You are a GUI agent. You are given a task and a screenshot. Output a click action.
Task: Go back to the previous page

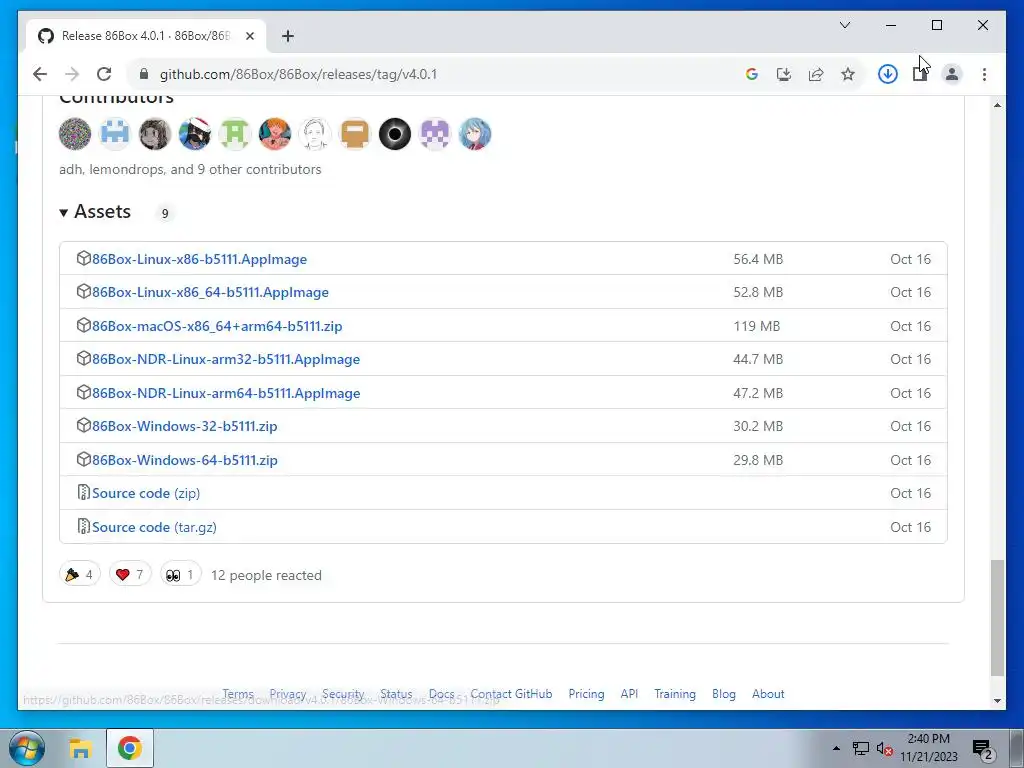(x=40, y=74)
